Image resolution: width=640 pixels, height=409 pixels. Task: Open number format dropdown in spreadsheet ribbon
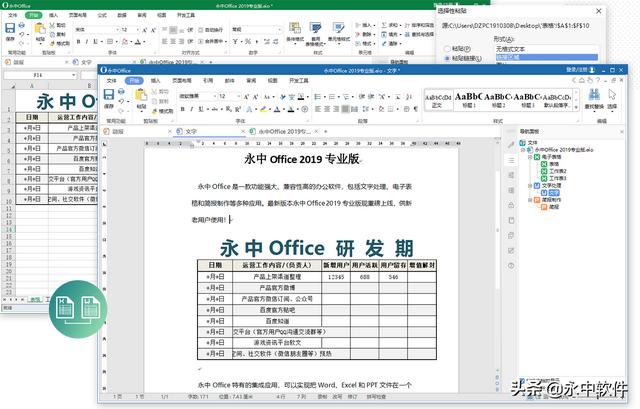tap(279, 29)
